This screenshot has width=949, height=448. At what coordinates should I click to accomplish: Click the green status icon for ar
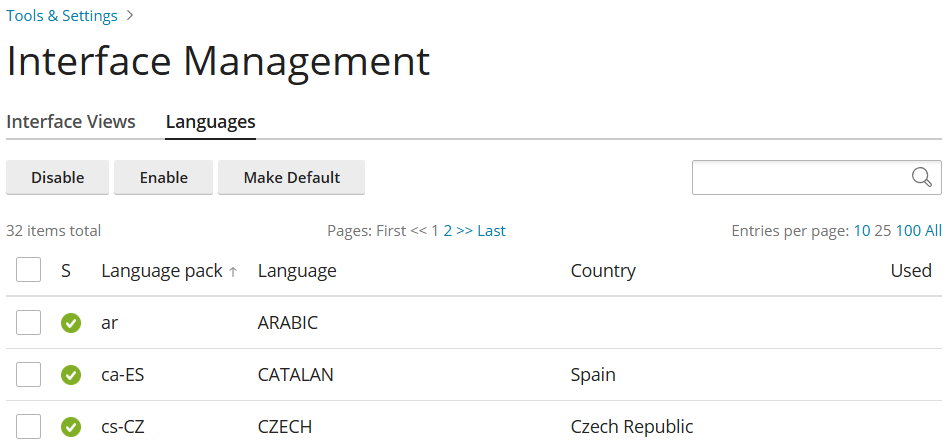tap(71, 323)
